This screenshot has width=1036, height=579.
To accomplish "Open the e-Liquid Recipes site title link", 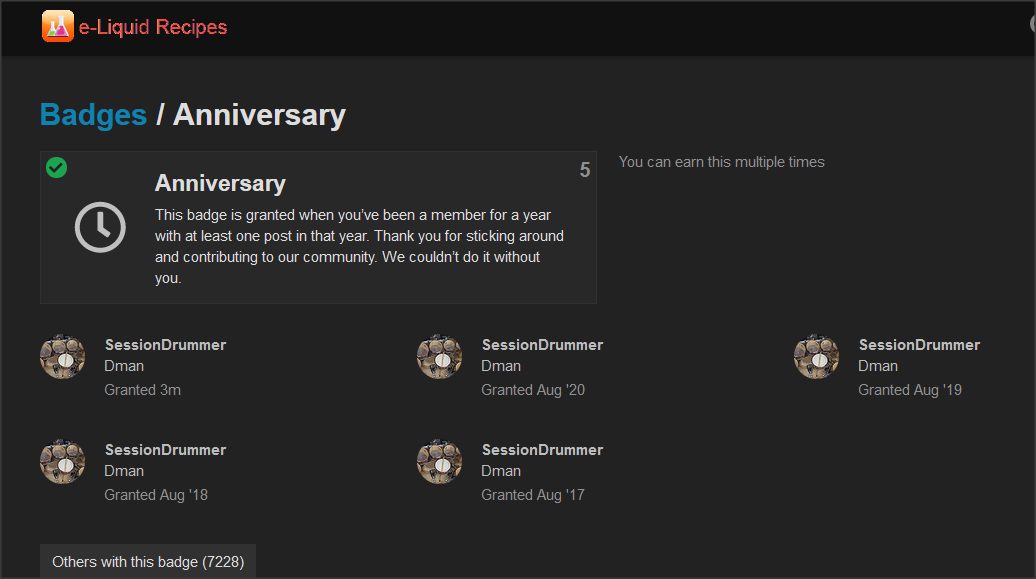I will pos(153,27).
